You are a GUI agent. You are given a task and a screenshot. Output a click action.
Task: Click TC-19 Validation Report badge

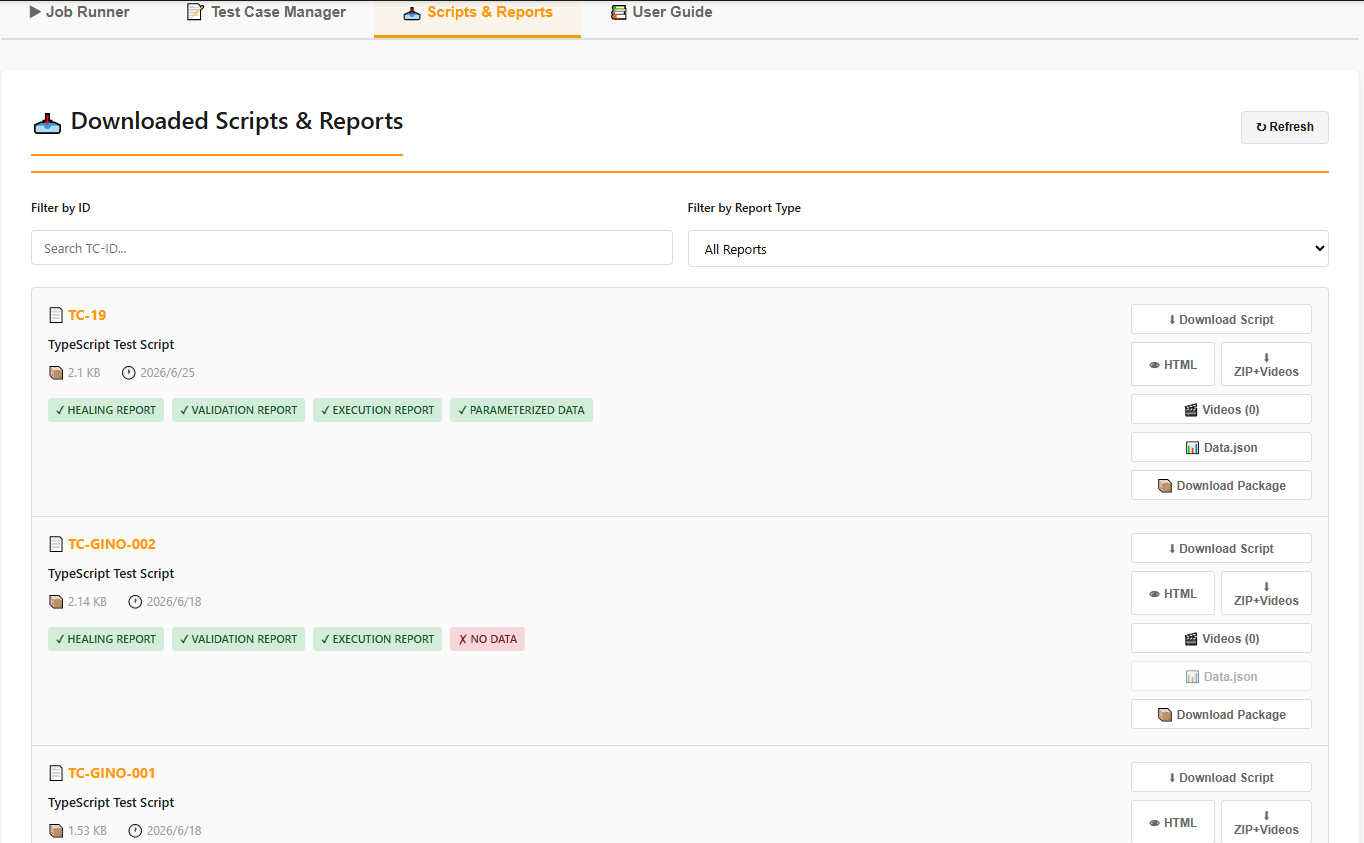[238, 410]
